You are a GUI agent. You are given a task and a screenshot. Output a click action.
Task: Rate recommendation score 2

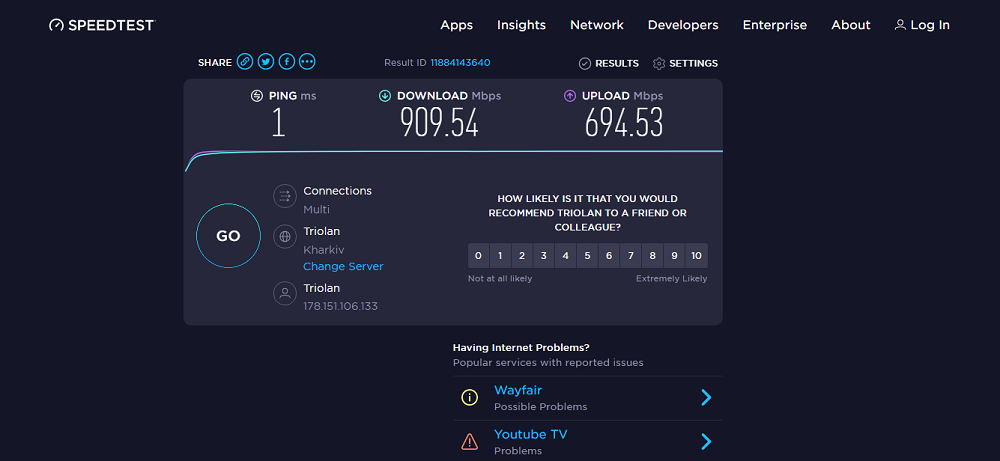522,256
